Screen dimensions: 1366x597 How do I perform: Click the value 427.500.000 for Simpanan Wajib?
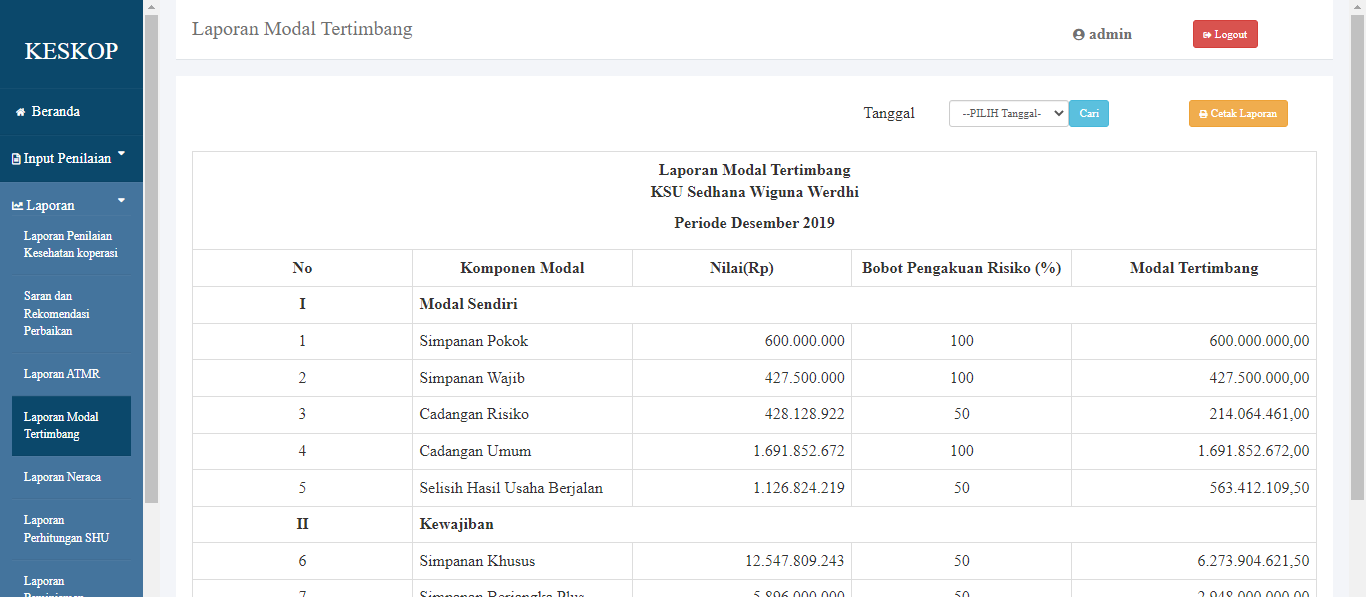805,378
